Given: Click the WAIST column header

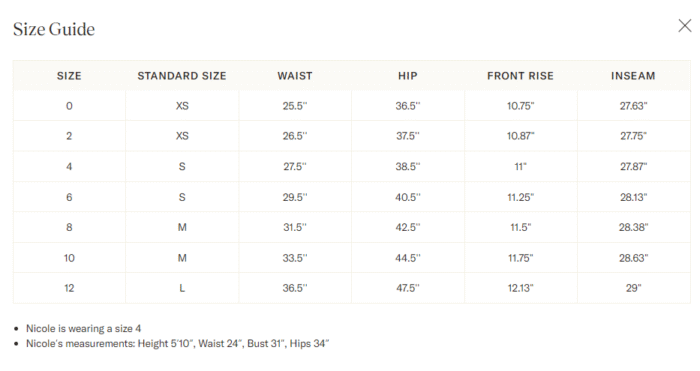Looking at the screenshot, I should pos(295,76).
